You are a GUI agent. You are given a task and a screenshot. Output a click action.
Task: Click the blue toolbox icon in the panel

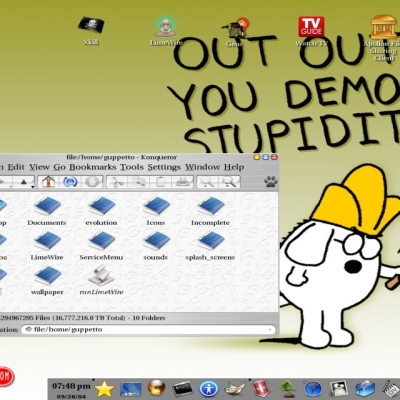pyautogui.click(x=365, y=389)
